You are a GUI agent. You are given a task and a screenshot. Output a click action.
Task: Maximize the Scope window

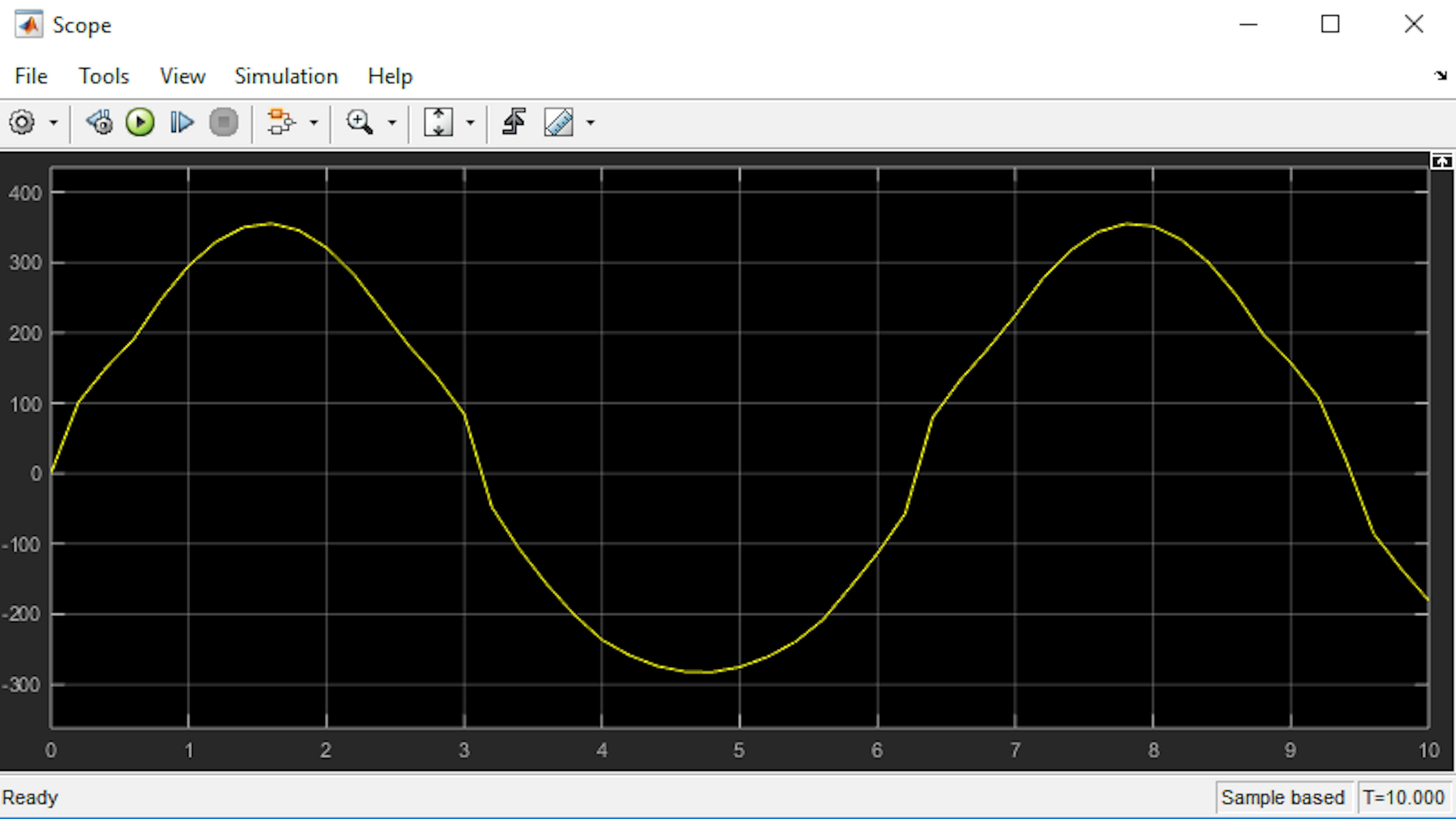click(x=1330, y=24)
